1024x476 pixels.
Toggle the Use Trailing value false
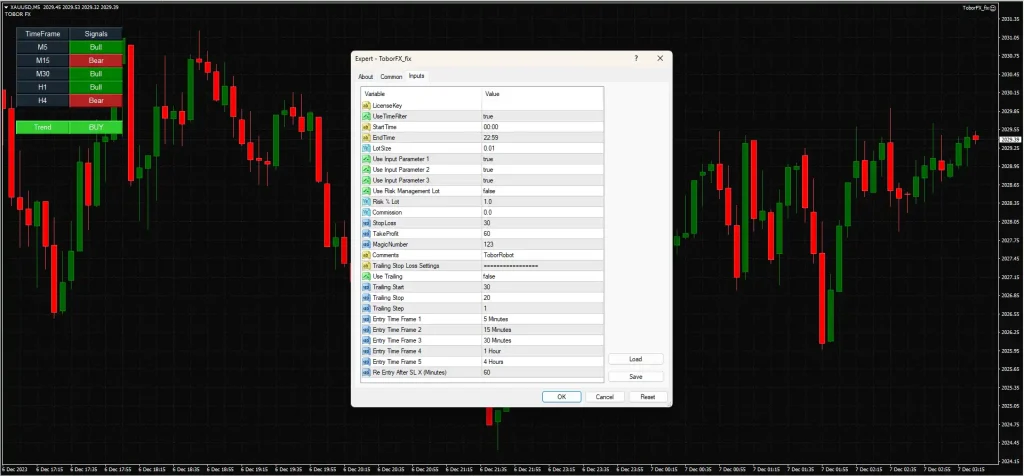[x=542, y=276]
